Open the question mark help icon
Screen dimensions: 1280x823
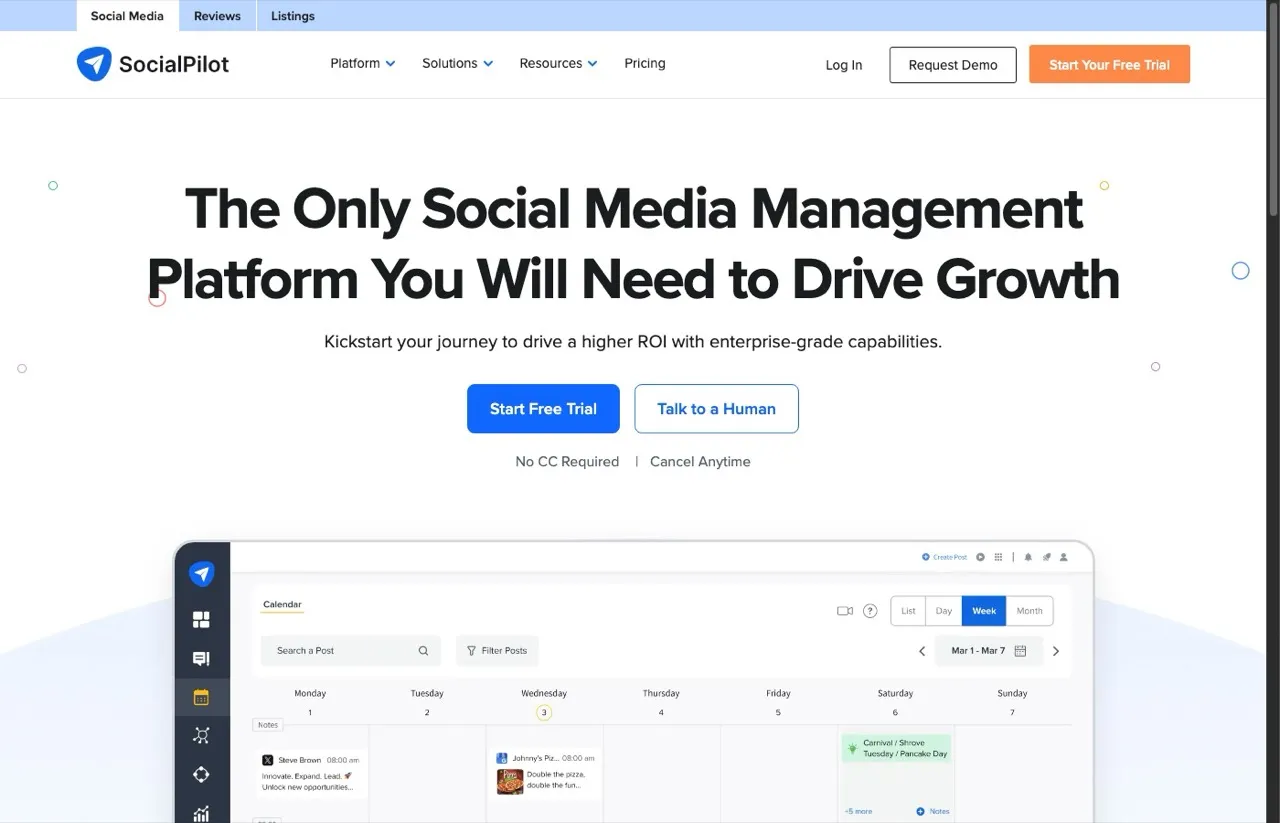point(870,611)
